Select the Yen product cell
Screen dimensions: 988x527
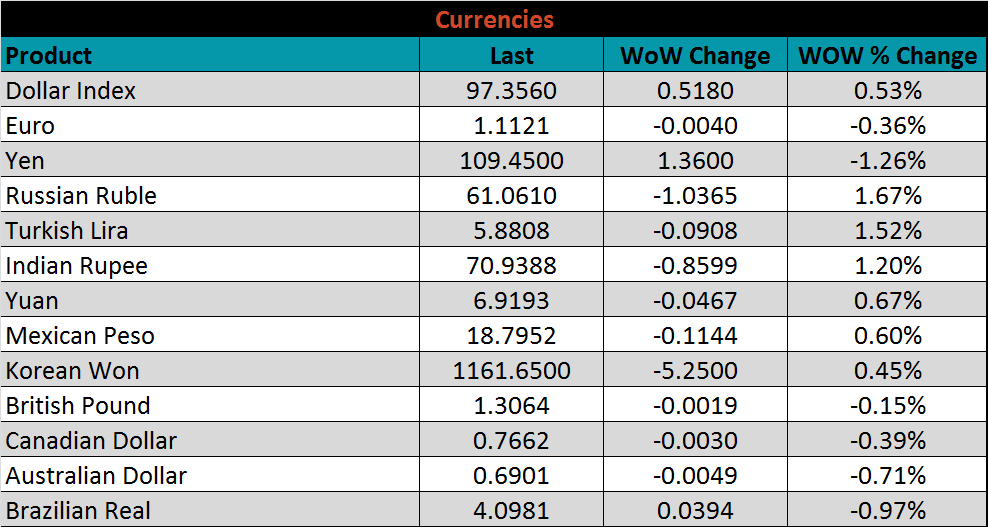click(25, 161)
